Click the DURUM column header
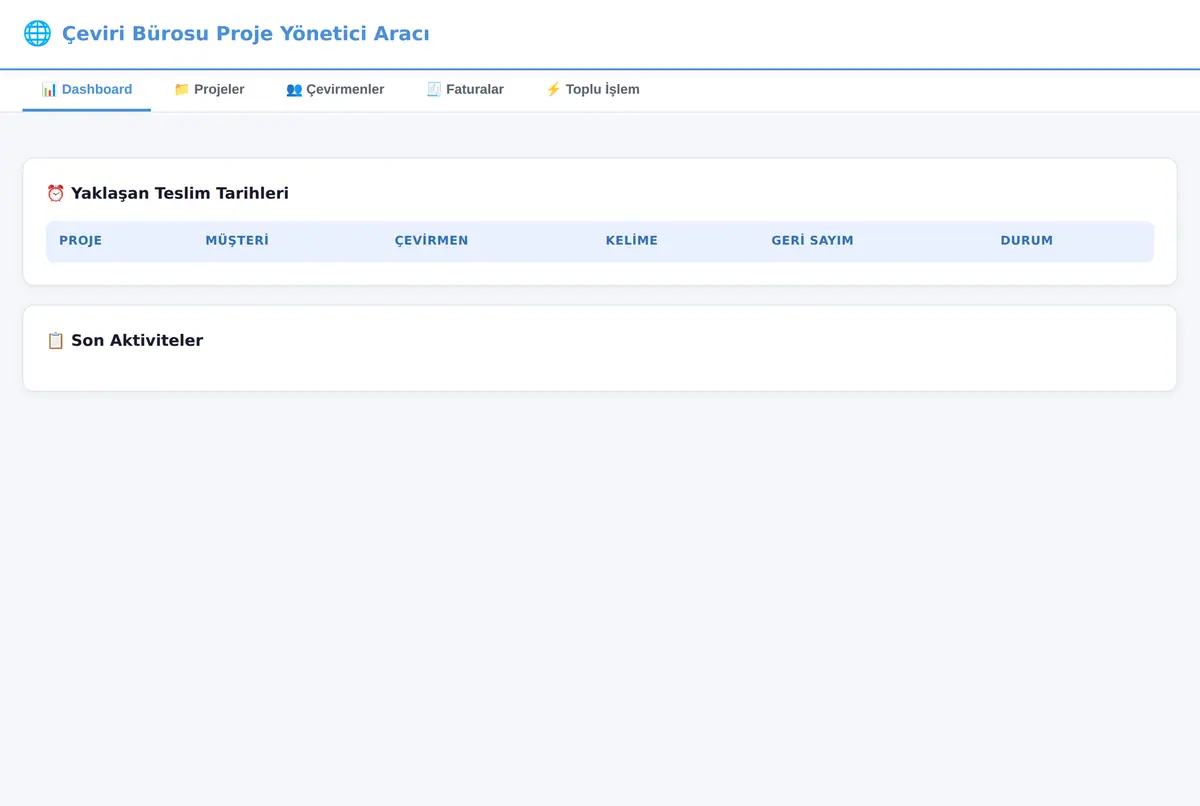Screen dimensions: 1200x806 pos(1071,241)
